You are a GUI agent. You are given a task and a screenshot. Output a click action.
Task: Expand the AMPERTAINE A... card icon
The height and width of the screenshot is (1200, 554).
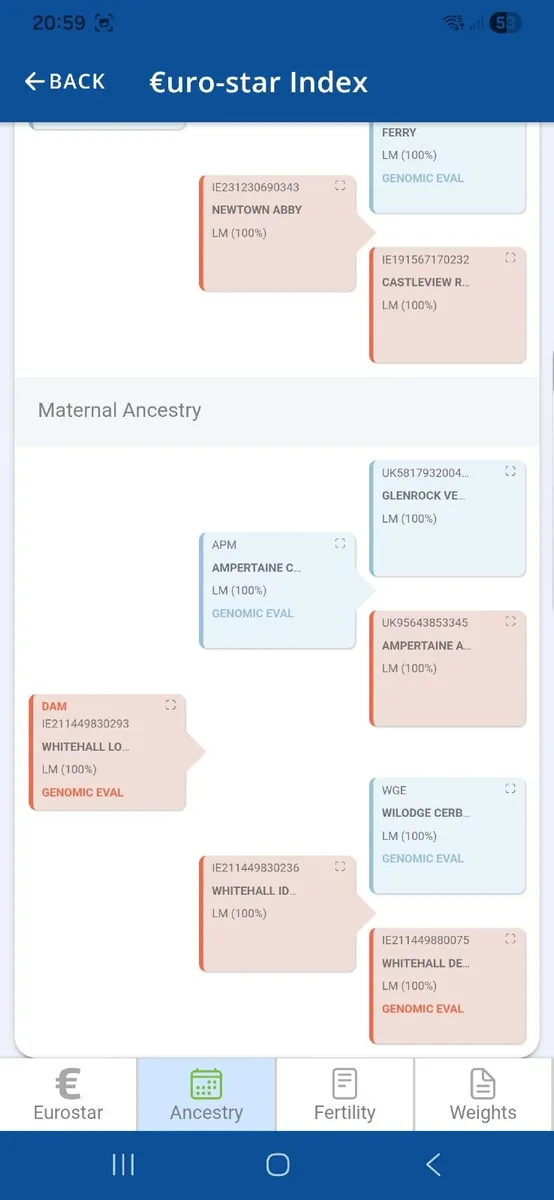(x=510, y=621)
